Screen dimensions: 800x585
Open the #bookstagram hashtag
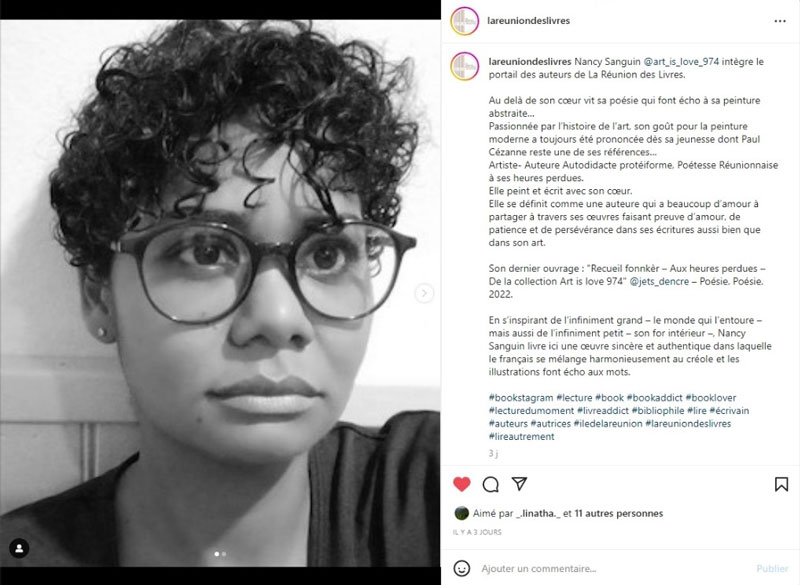pyautogui.click(x=521, y=398)
